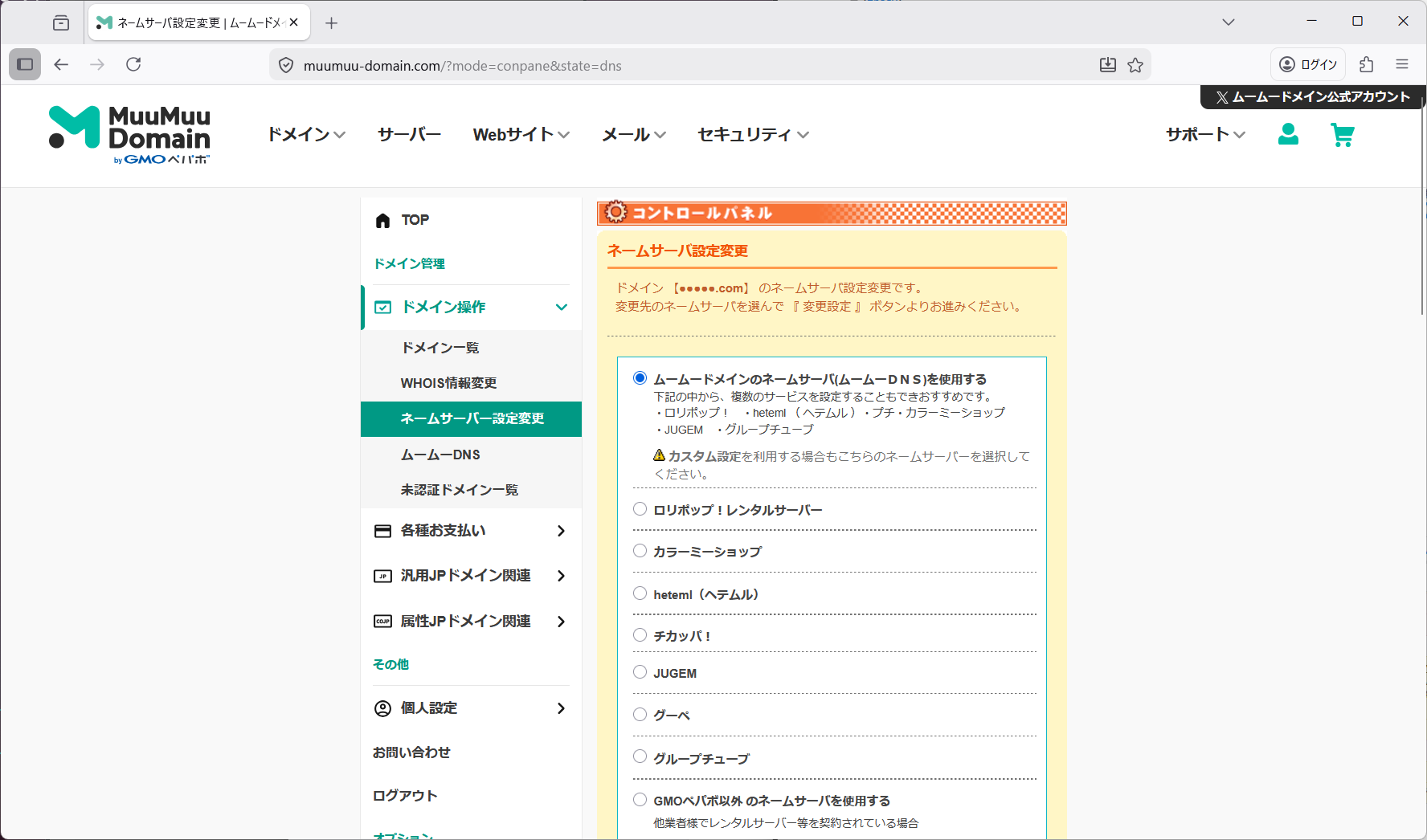Select GMOペパボ以外のネームサーバを使用する radio
This screenshot has width=1427, height=840.
click(640, 800)
